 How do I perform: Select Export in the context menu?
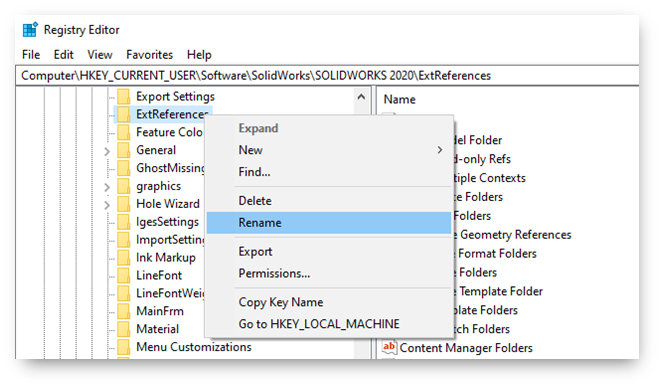(329, 251)
